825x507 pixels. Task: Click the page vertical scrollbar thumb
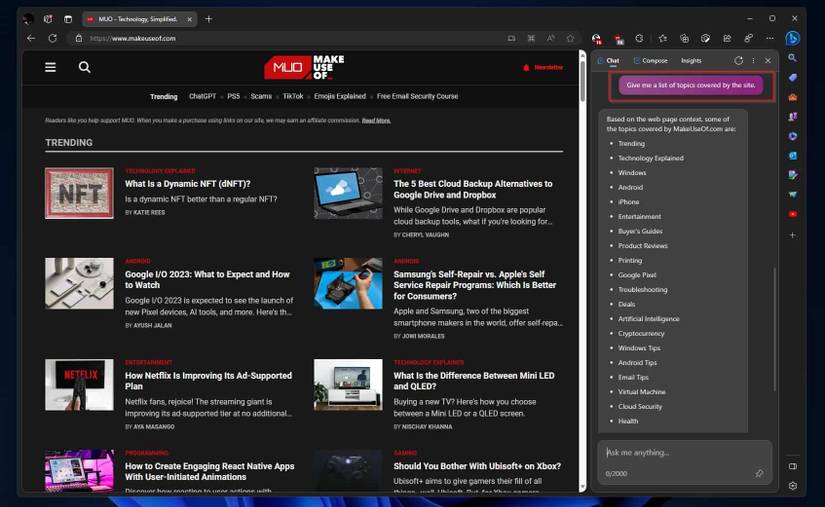[582, 82]
